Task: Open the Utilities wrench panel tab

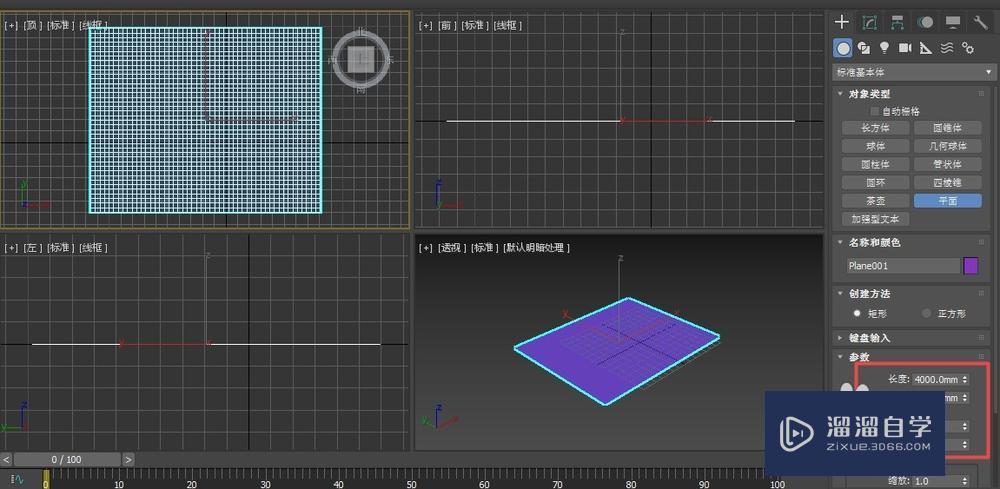Action: pos(980,22)
